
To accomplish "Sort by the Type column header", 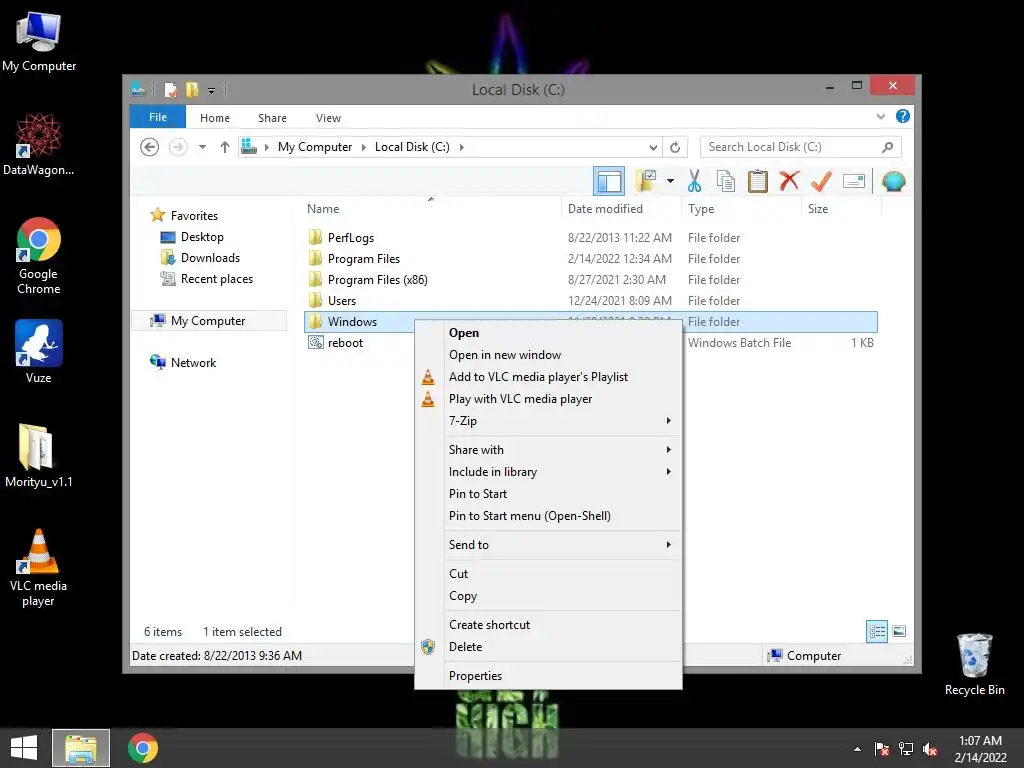I will click(x=701, y=209).
